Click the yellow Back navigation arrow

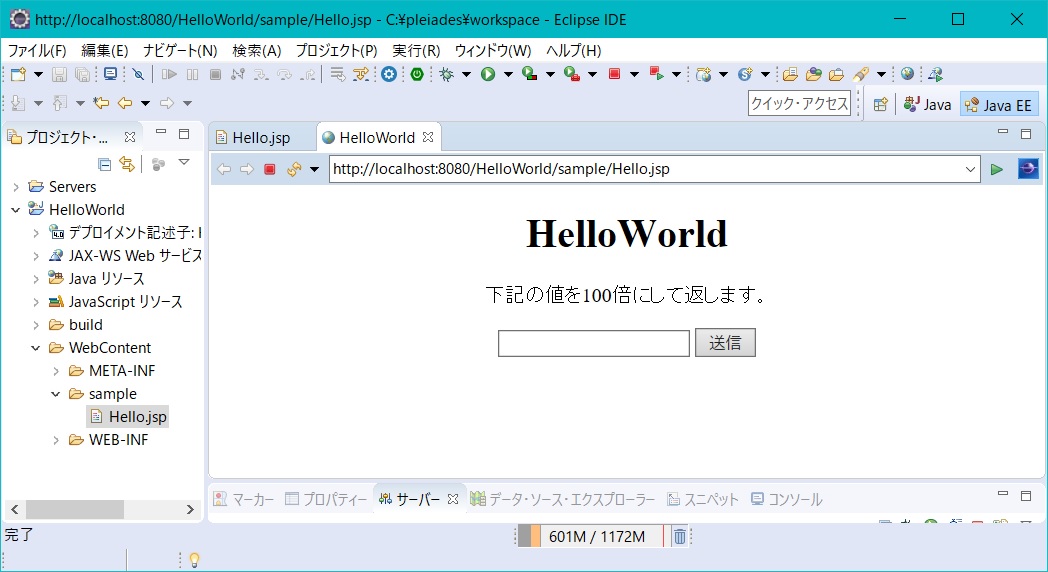(x=125, y=103)
